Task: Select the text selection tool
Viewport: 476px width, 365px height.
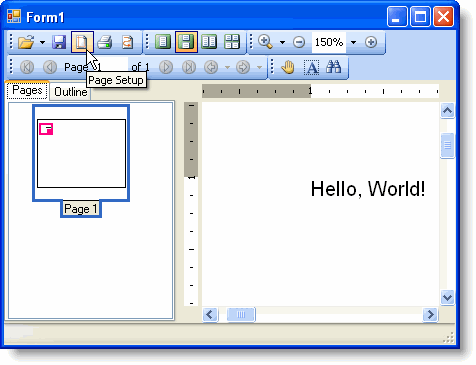Action: tap(311, 67)
